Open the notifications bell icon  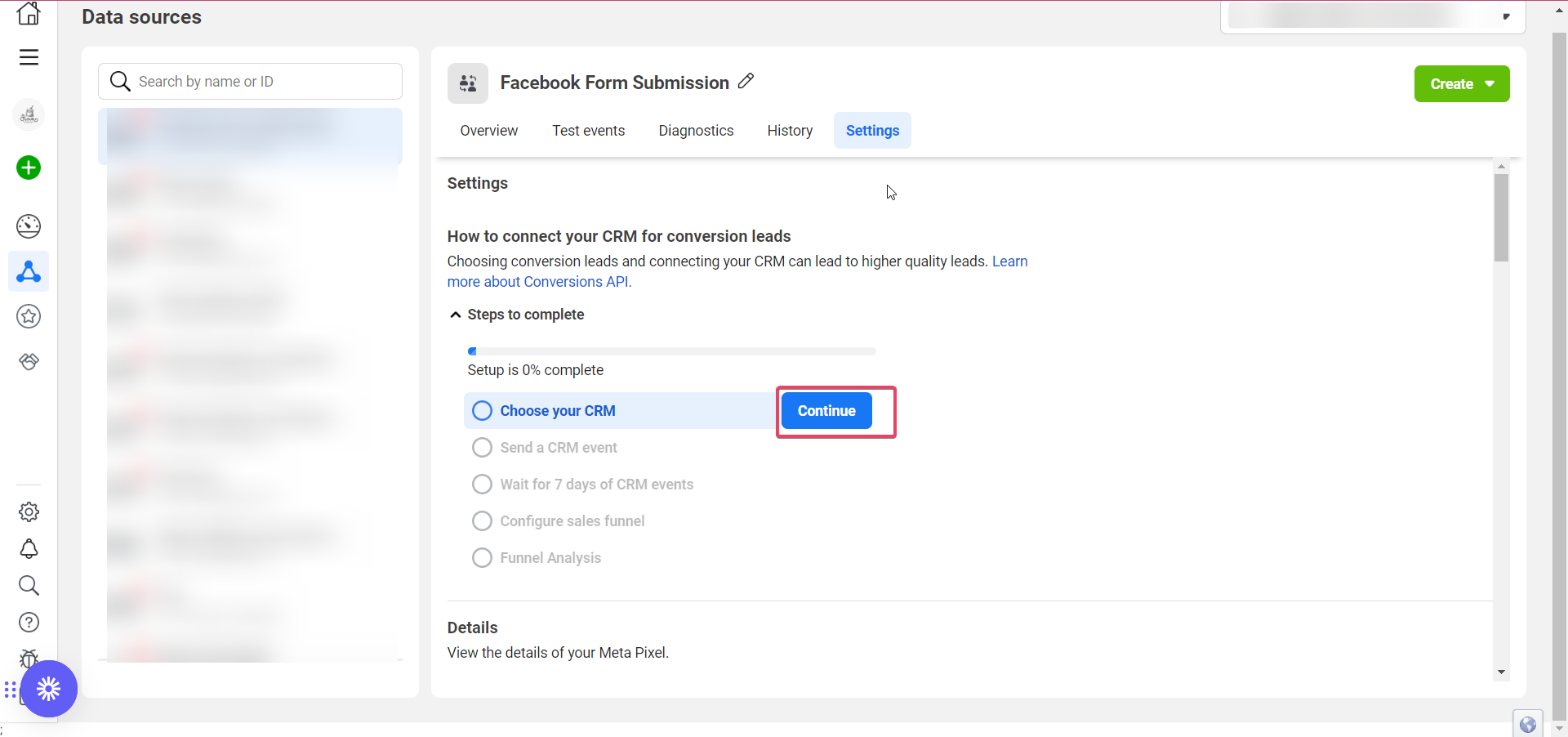pos(29,548)
